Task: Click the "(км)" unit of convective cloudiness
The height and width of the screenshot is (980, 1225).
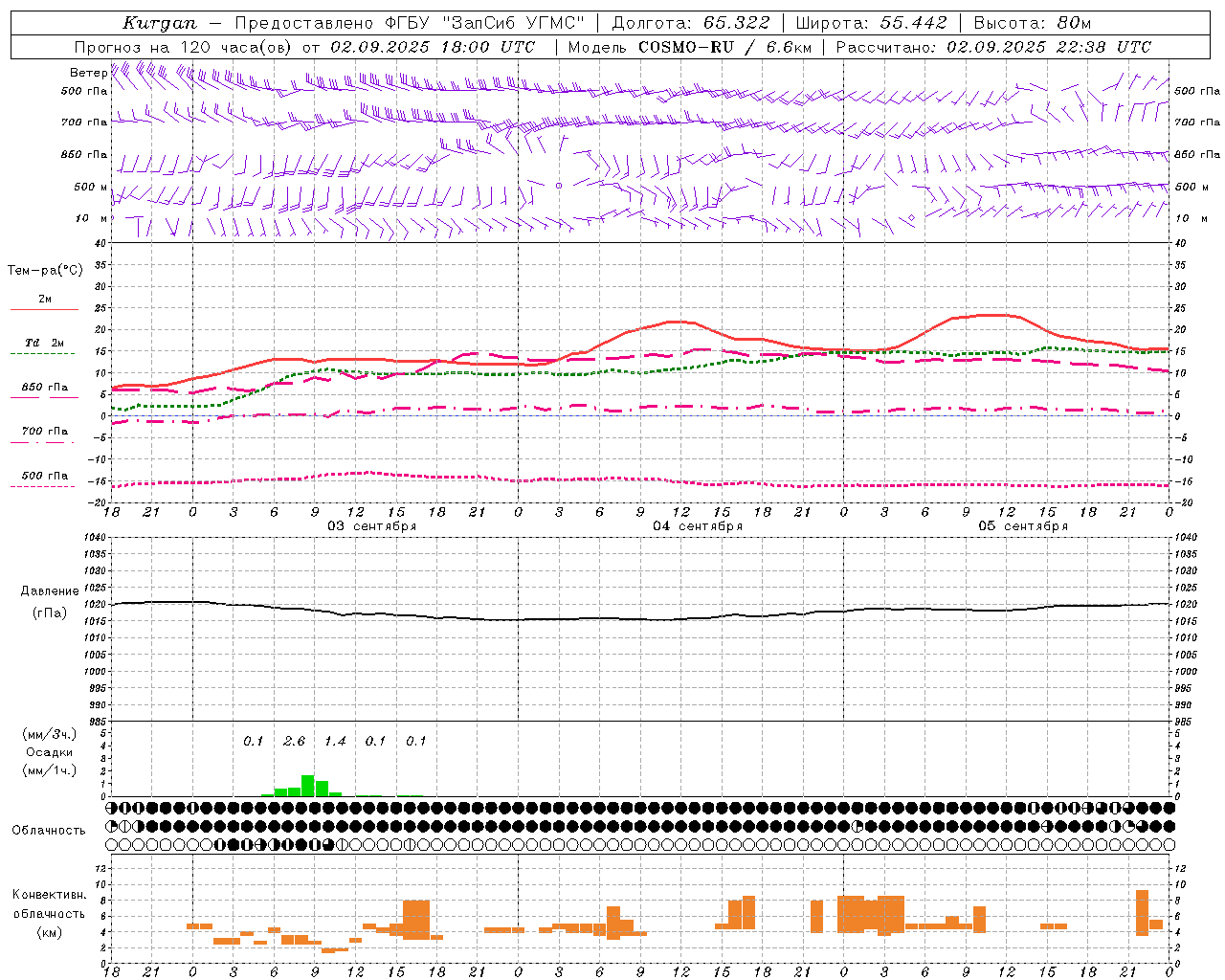Action: coord(50,931)
